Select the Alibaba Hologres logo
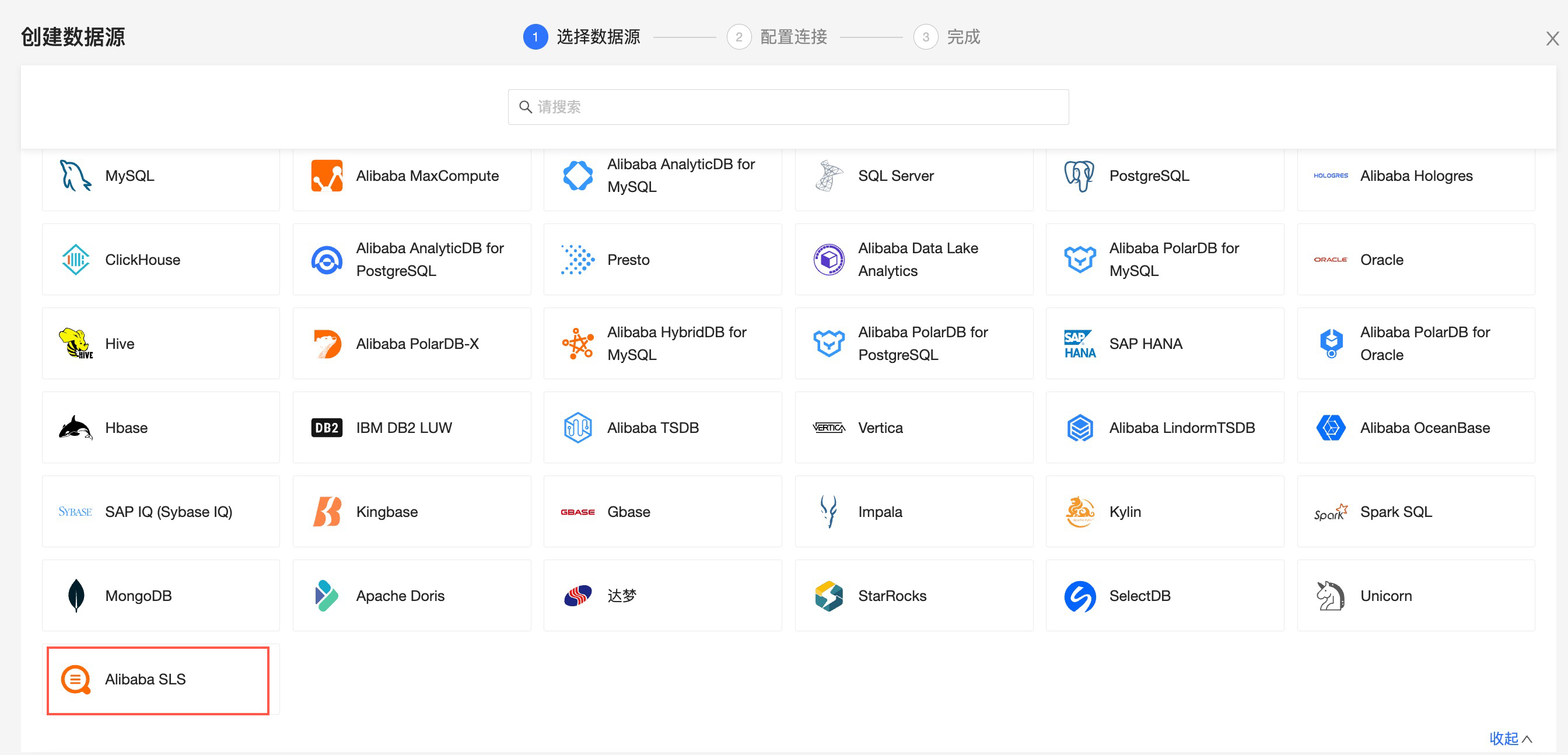The height and width of the screenshot is (755, 1568). 1331,176
